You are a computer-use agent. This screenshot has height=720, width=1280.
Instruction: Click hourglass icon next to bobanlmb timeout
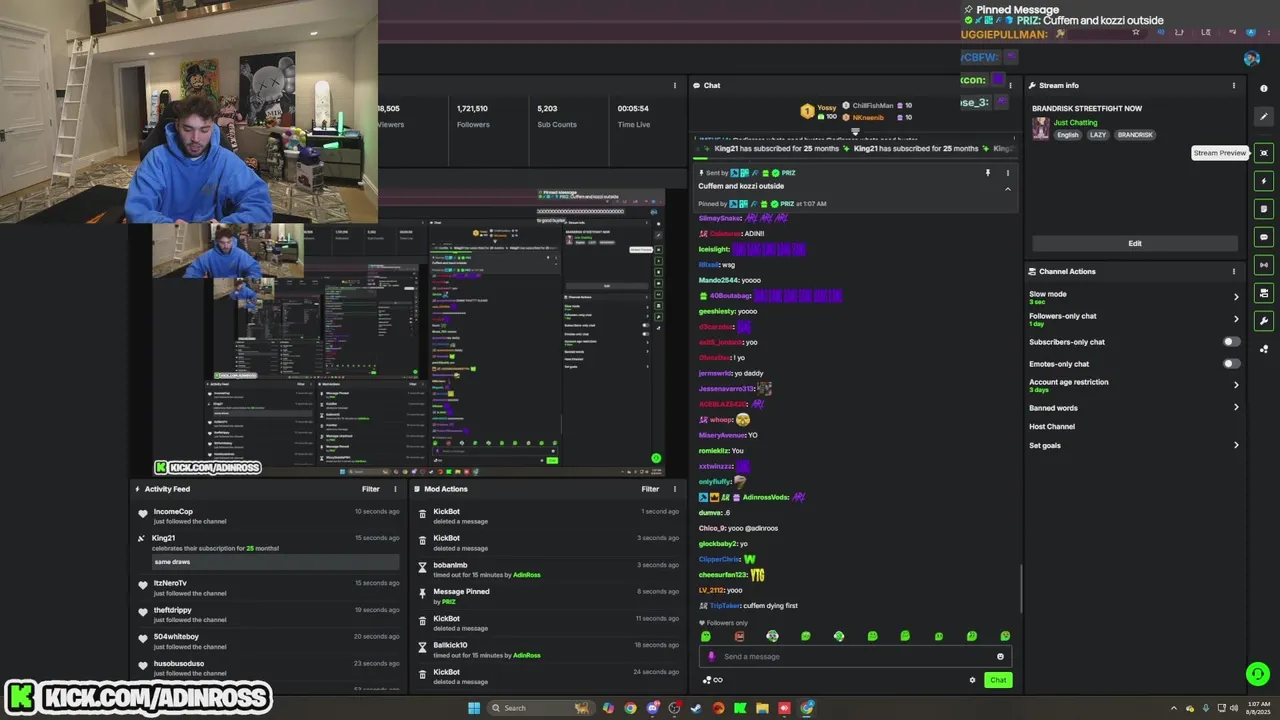click(422, 566)
